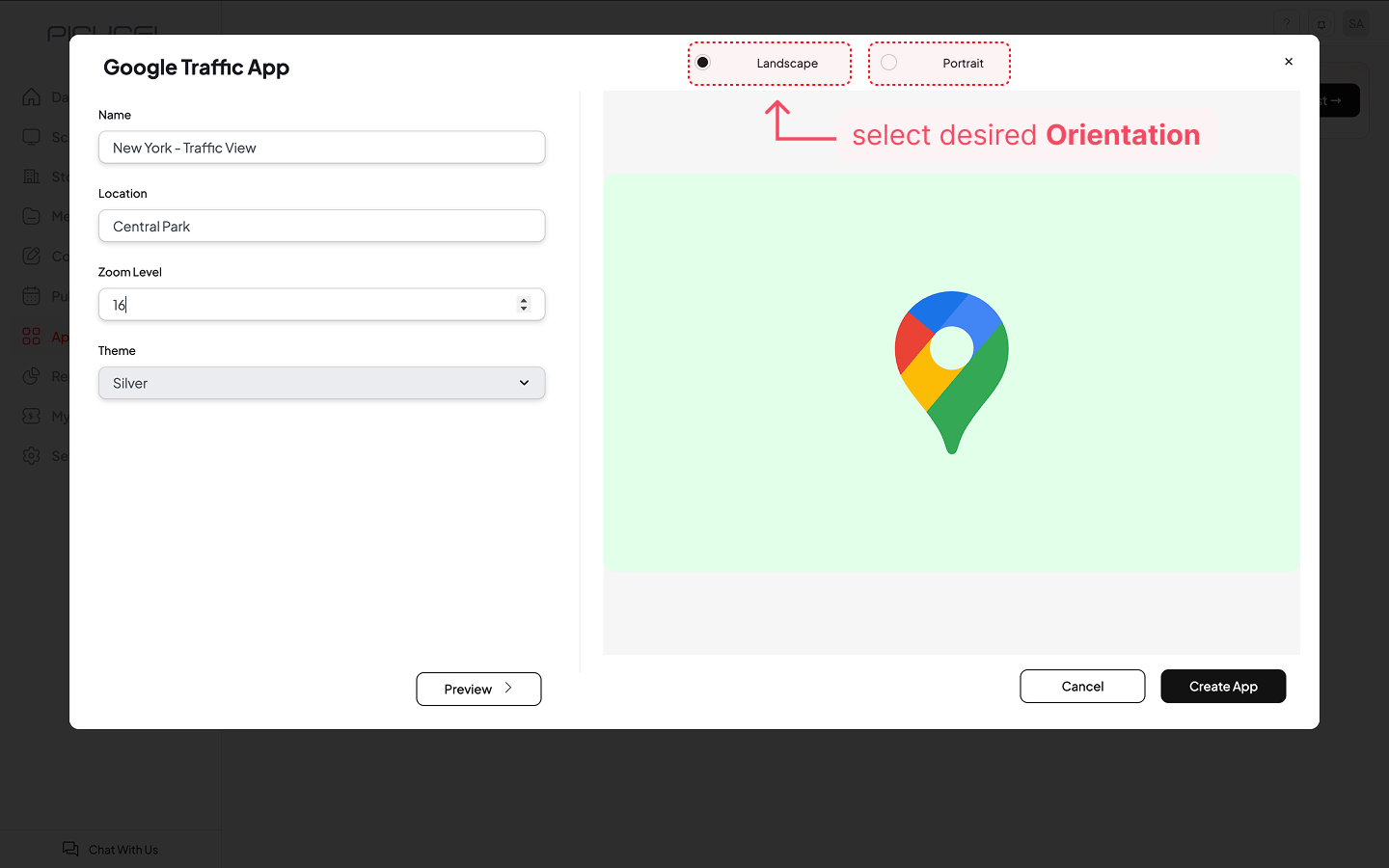Image resolution: width=1389 pixels, height=868 pixels.
Task: Open Chat With Us at sidebar bottom
Action: coord(111,849)
